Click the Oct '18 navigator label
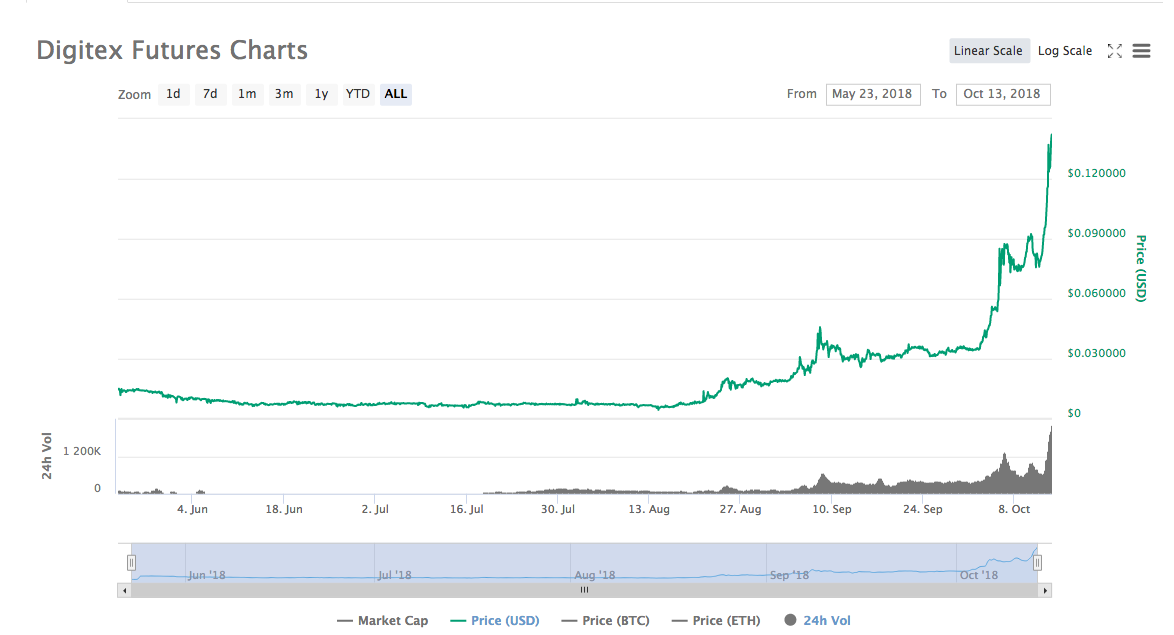Viewport: 1174px width, 635px height. pyautogui.click(x=979, y=575)
